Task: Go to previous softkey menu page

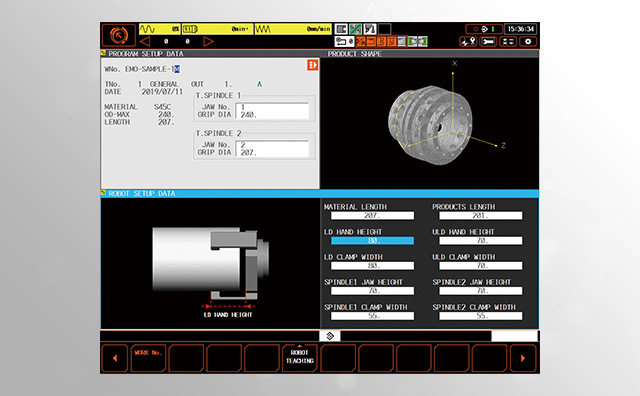Action: (115, 358)
